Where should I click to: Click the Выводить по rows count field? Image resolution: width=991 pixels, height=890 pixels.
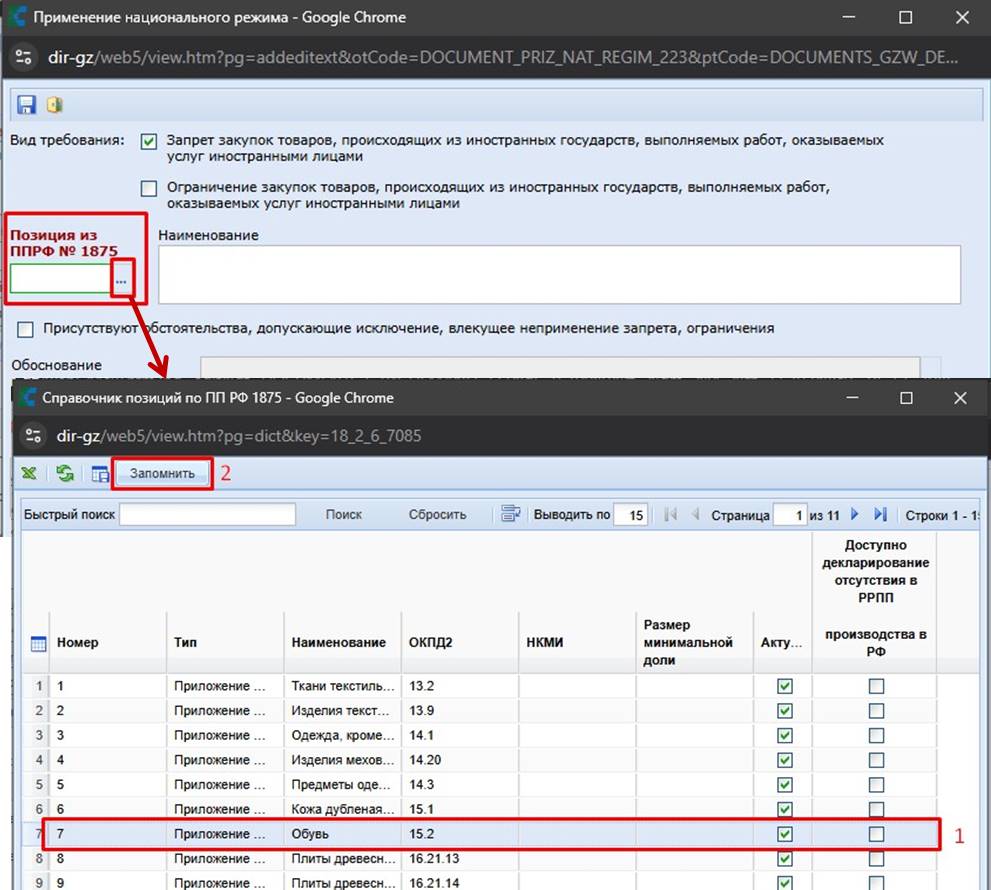(630, 515)
